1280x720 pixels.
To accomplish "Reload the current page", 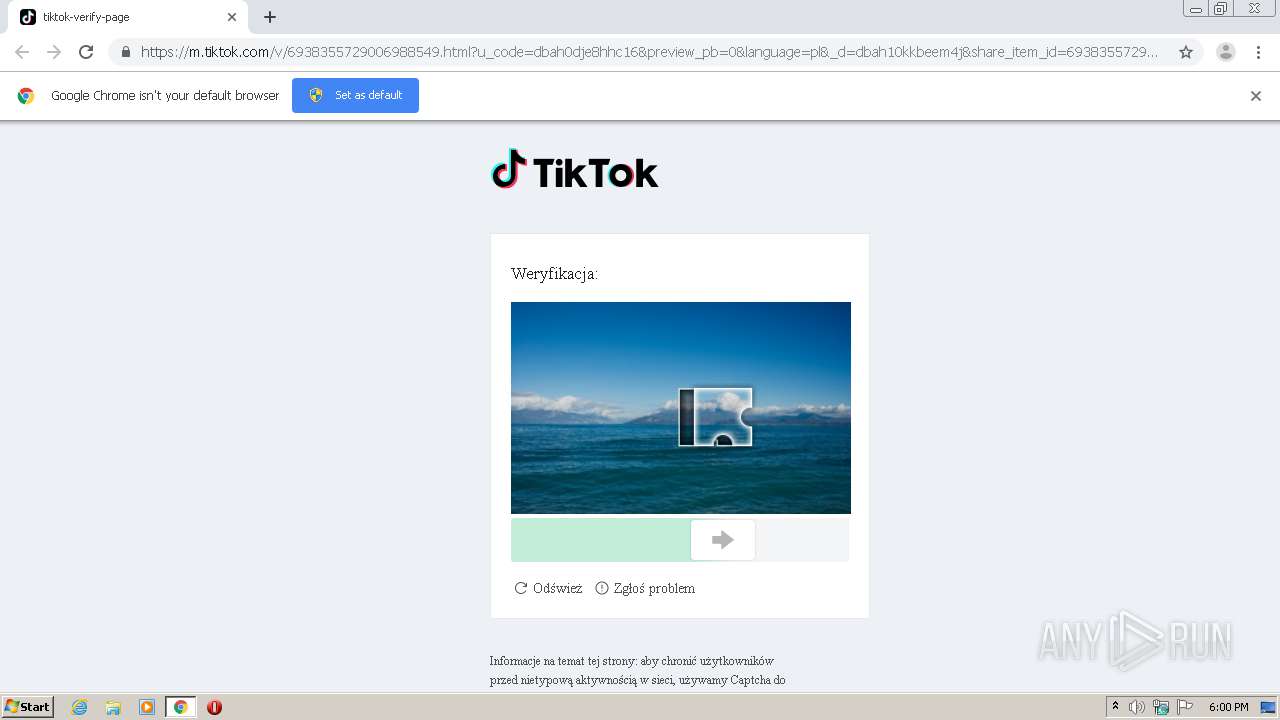I will point(86,52).
